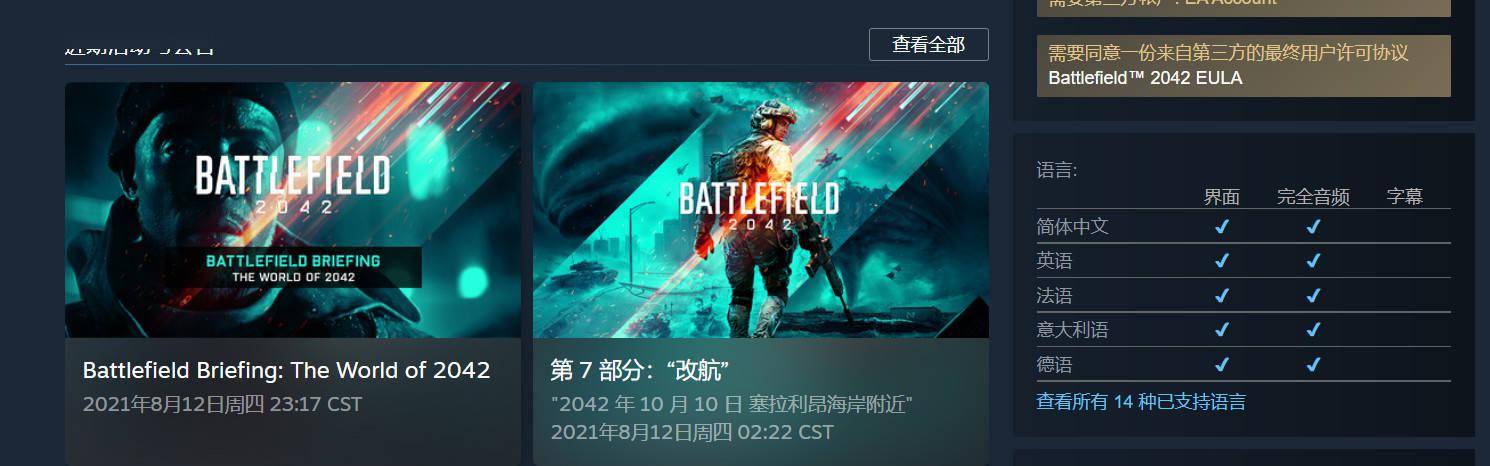Expand 查看所有 14 种已支持语言 link
Screen dimensions: 1490x466
(x=1141, y=402)
